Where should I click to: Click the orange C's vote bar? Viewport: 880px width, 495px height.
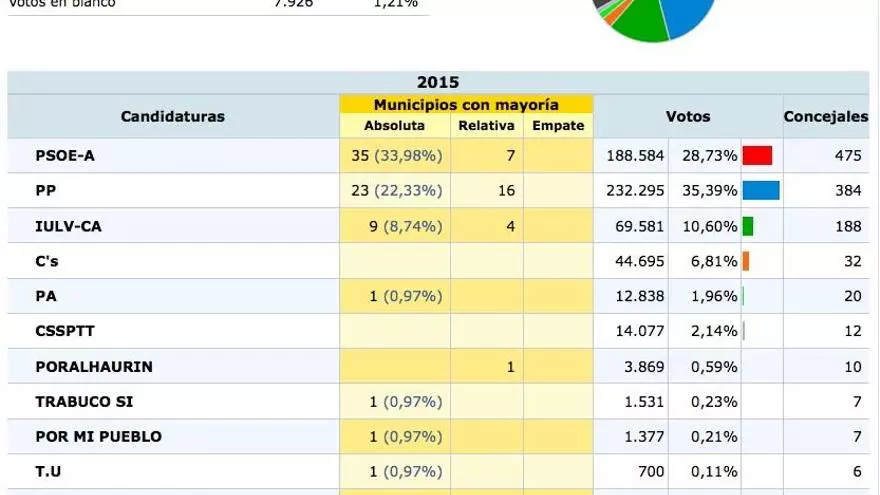[x=746, y=261]
